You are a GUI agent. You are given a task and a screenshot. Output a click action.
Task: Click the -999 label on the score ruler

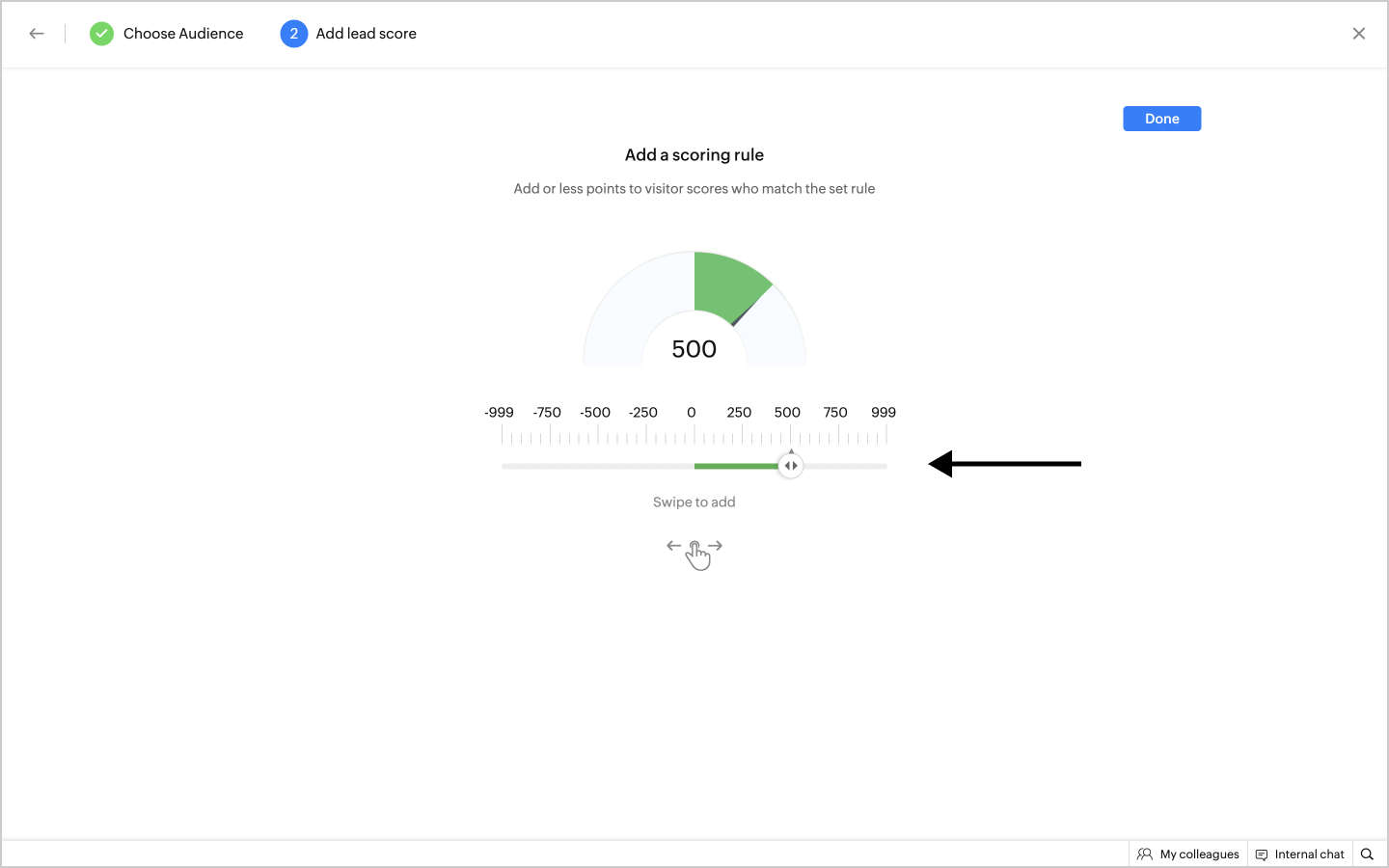click(499, 413)
